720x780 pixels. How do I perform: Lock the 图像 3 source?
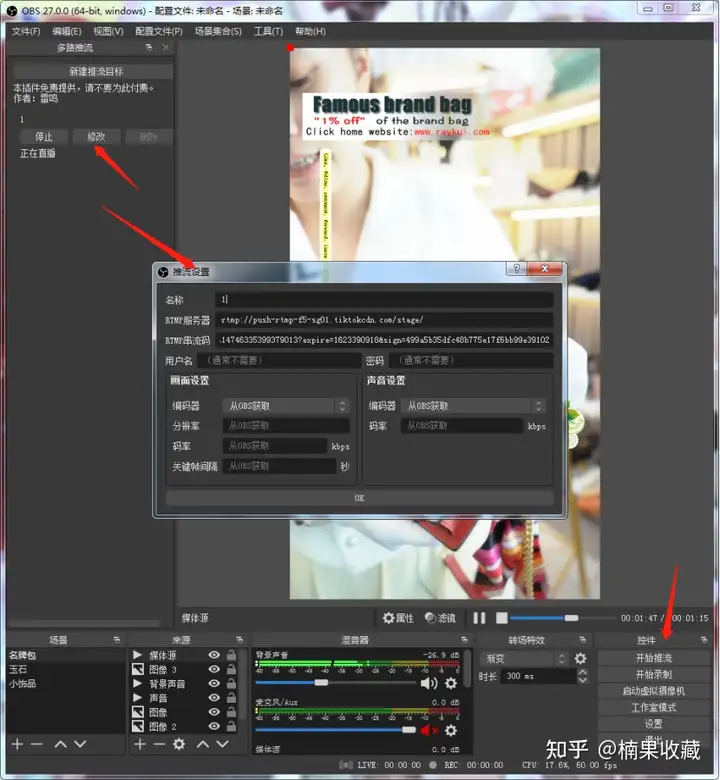[x=231, y=669]
